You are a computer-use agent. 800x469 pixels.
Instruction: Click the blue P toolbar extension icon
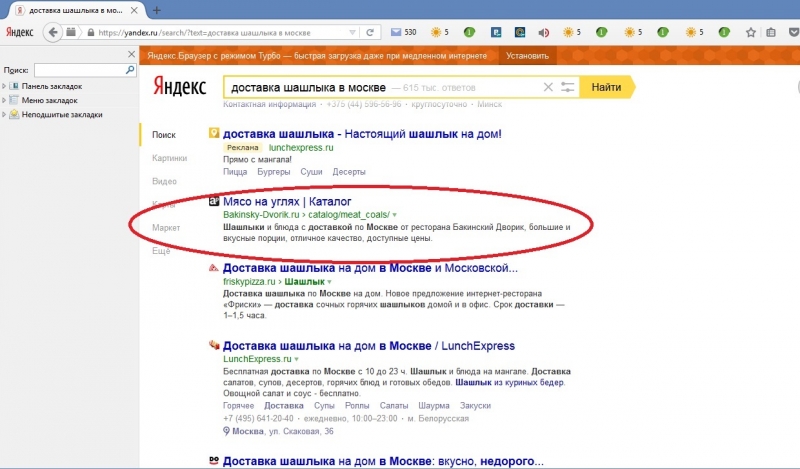pos(496,33)
